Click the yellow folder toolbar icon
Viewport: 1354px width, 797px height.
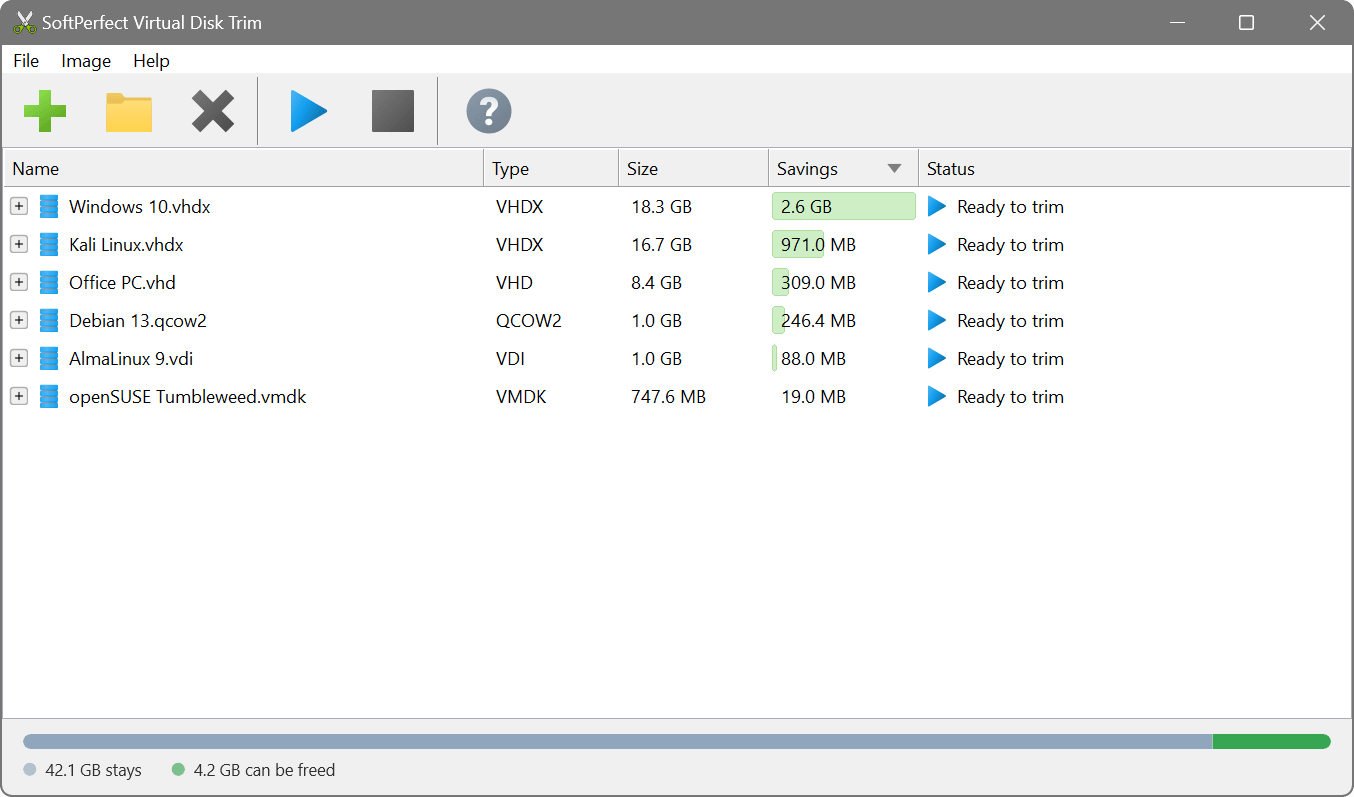tap(129, 112)
